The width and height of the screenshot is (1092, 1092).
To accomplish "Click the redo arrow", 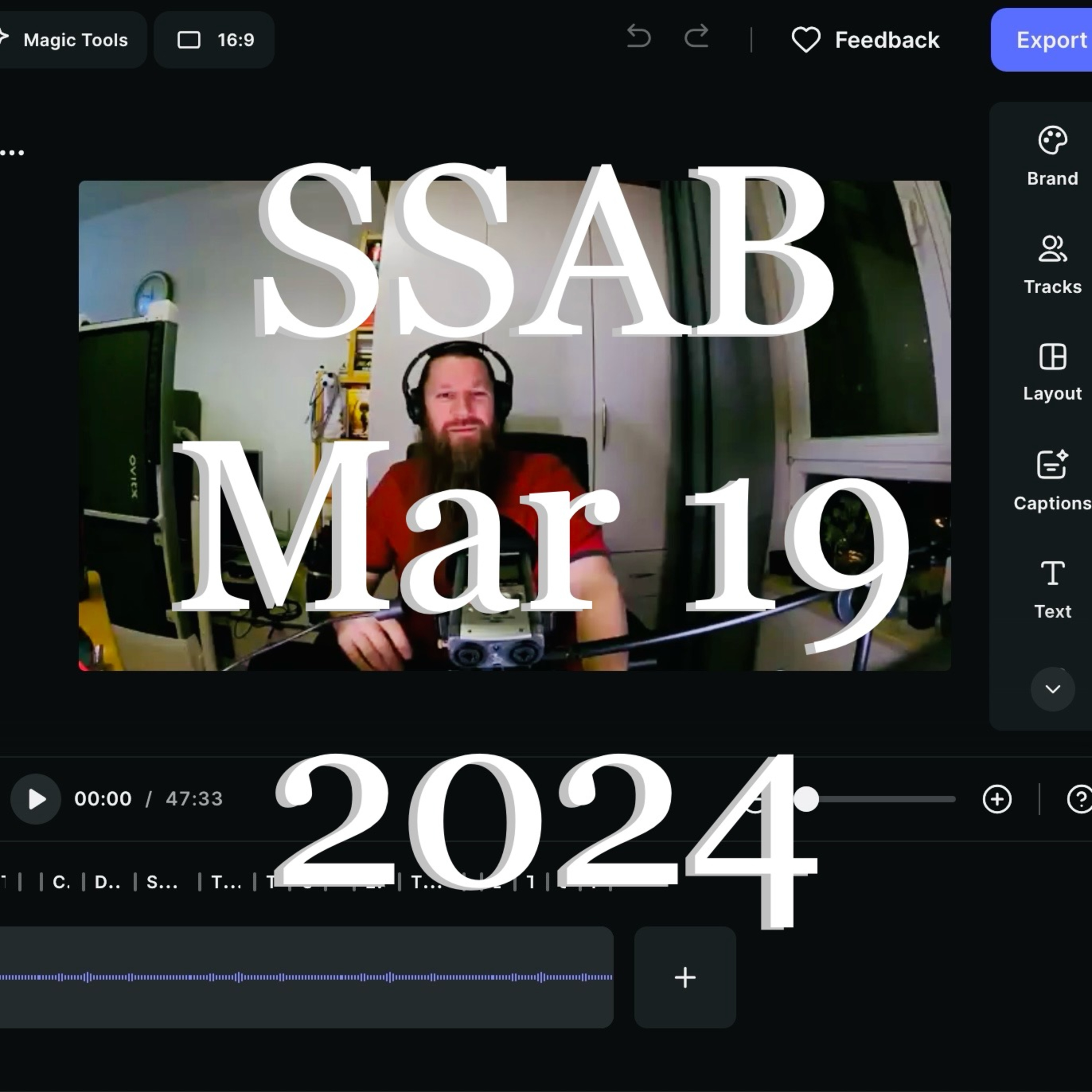I will tap(696, 37).
